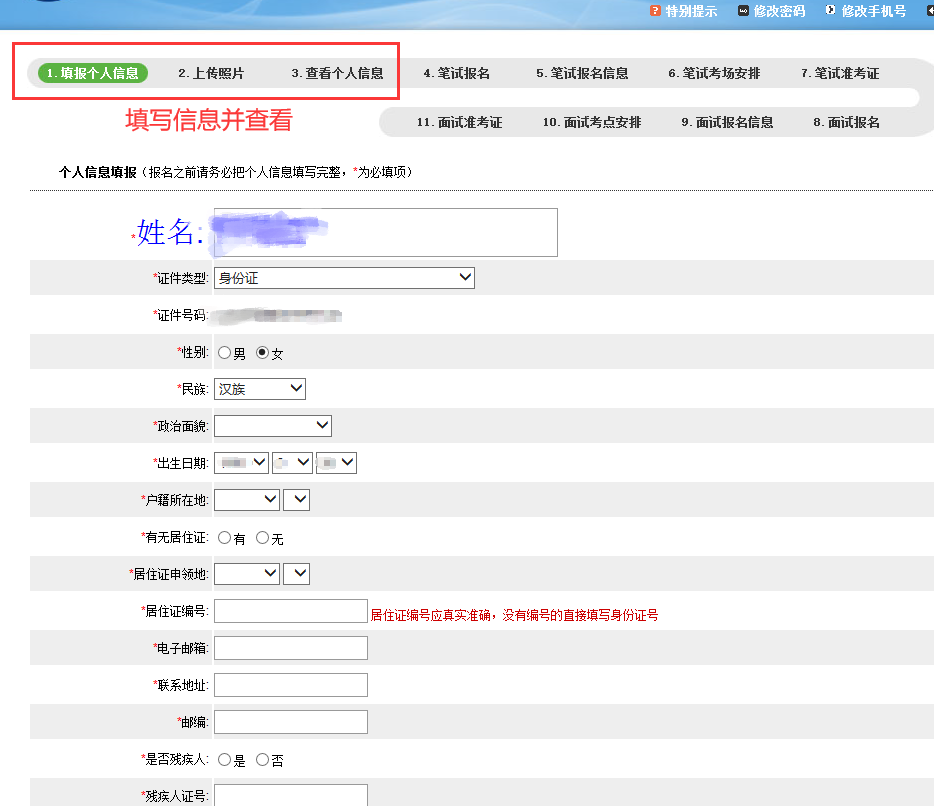Open the 证件类型 dropdown
The height and width of the screenshot is (806, 934).
[x=344, y=277]
